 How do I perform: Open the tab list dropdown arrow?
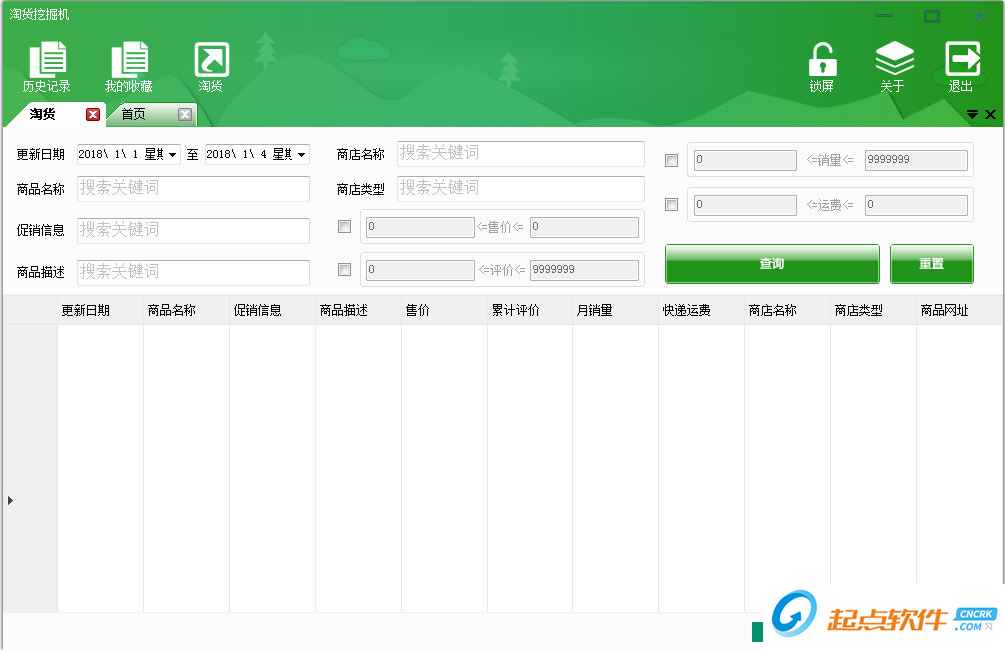[972, 115]
